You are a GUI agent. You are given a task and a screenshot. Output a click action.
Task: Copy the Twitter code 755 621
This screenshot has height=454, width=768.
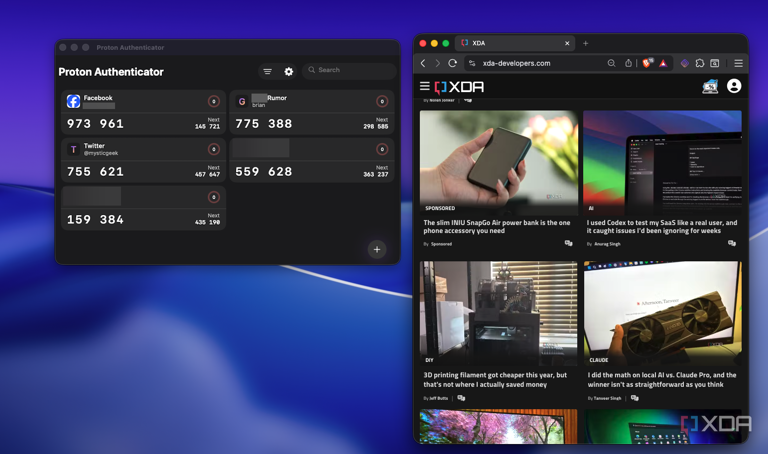pos(96,172)
